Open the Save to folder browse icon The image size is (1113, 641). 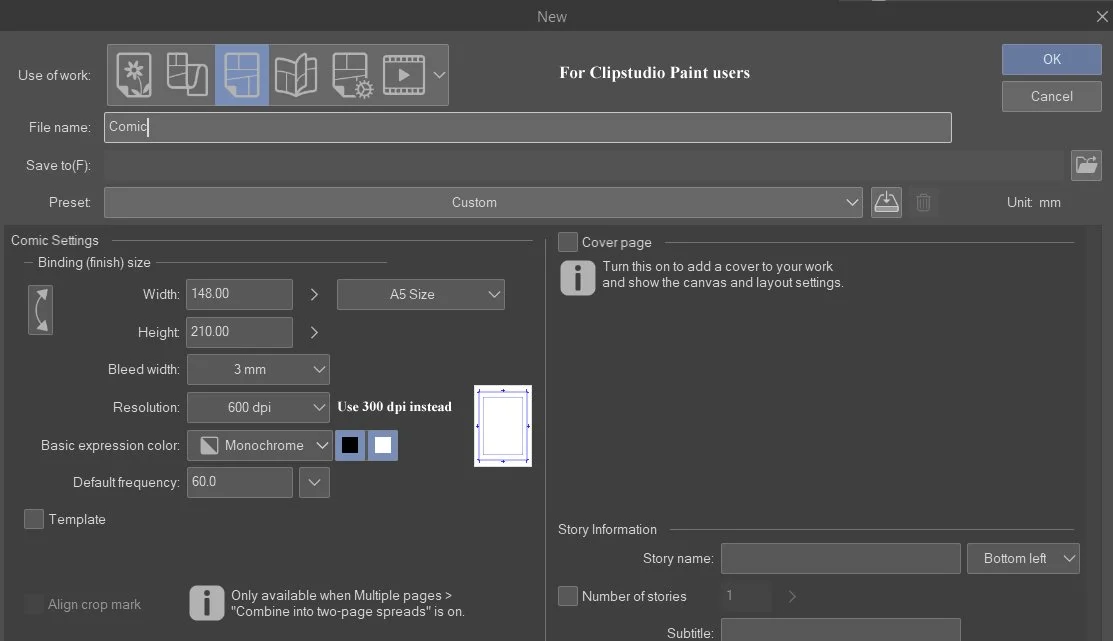click(x=1086, y=165)
